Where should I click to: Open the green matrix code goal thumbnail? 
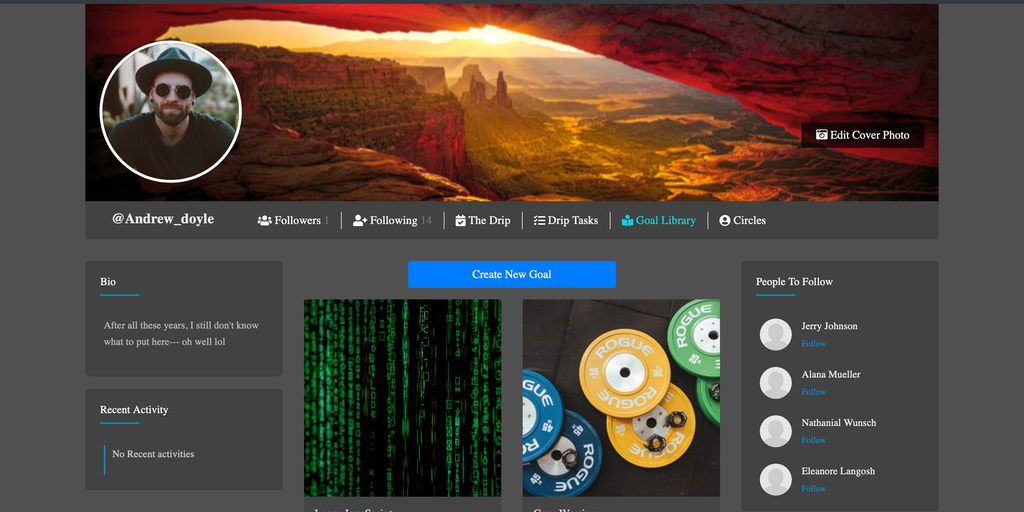point(402,397)
